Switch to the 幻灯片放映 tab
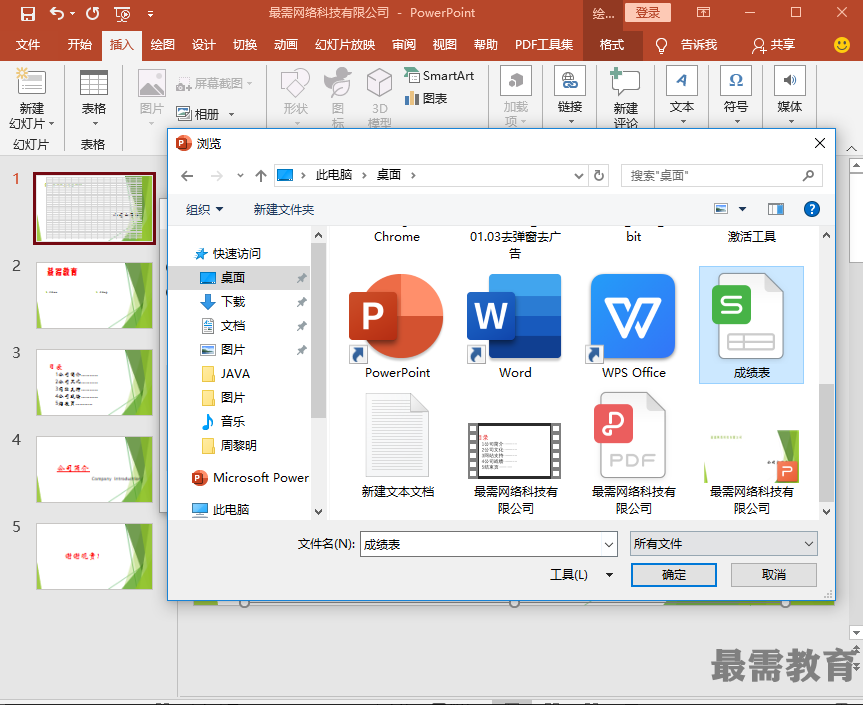 pyautogui.click(x=345, y=45)
